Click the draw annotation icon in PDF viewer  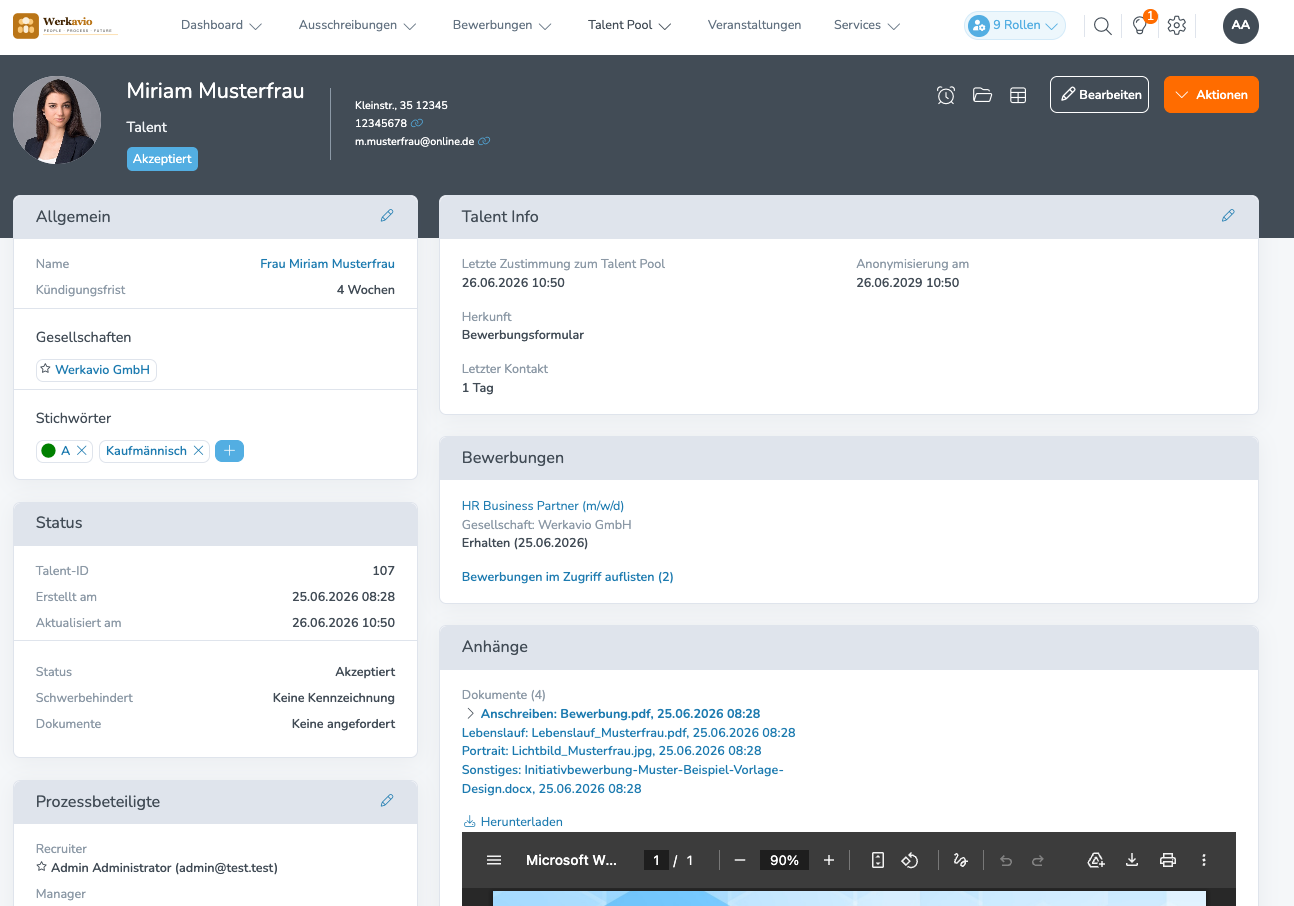point(961,860)
